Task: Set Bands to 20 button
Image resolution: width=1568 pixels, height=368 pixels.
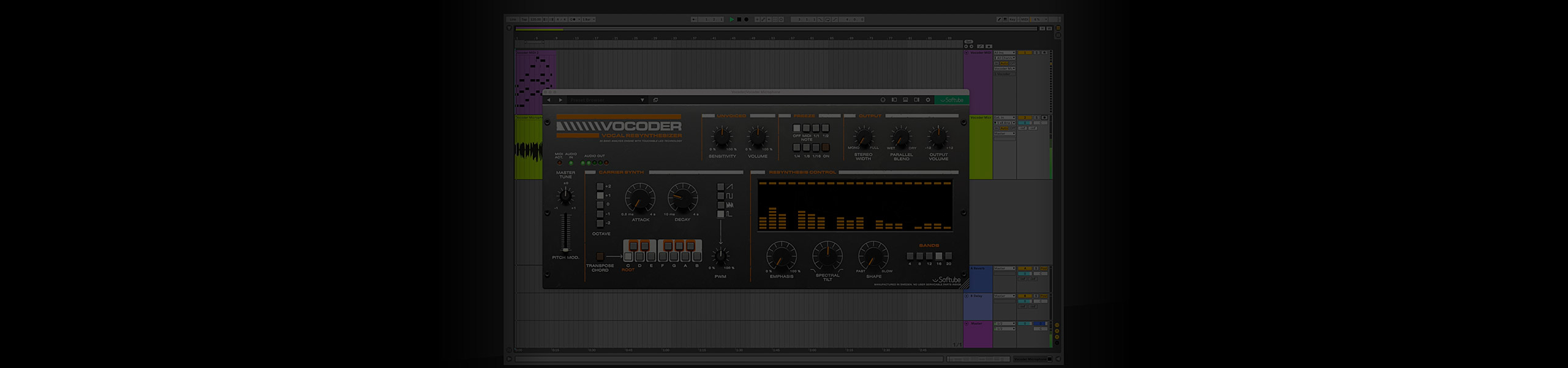Action: coord(949,256)
